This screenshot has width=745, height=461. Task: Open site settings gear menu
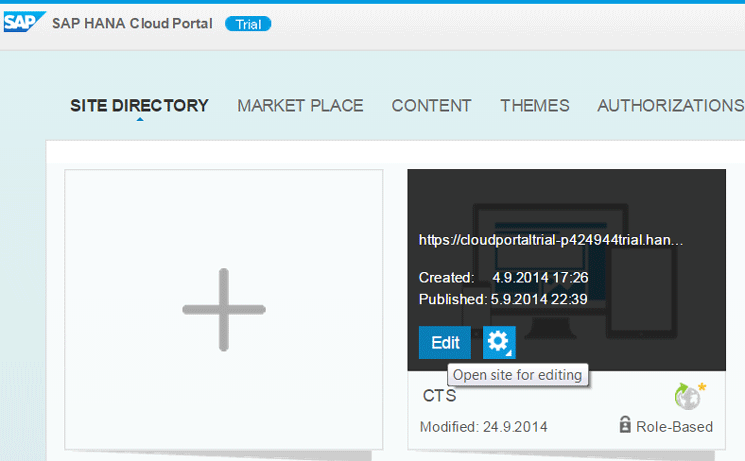pos(499,342)
